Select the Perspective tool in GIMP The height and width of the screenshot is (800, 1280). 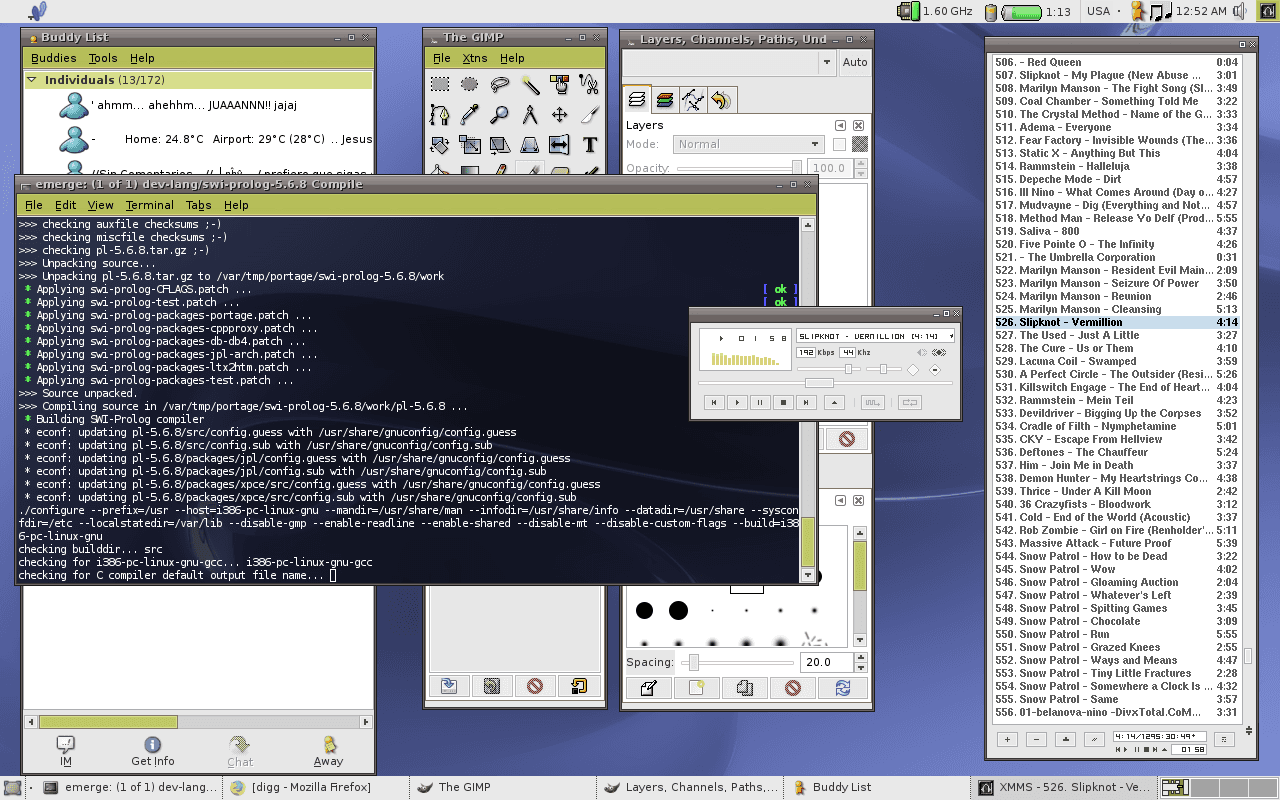click(530, 145)
